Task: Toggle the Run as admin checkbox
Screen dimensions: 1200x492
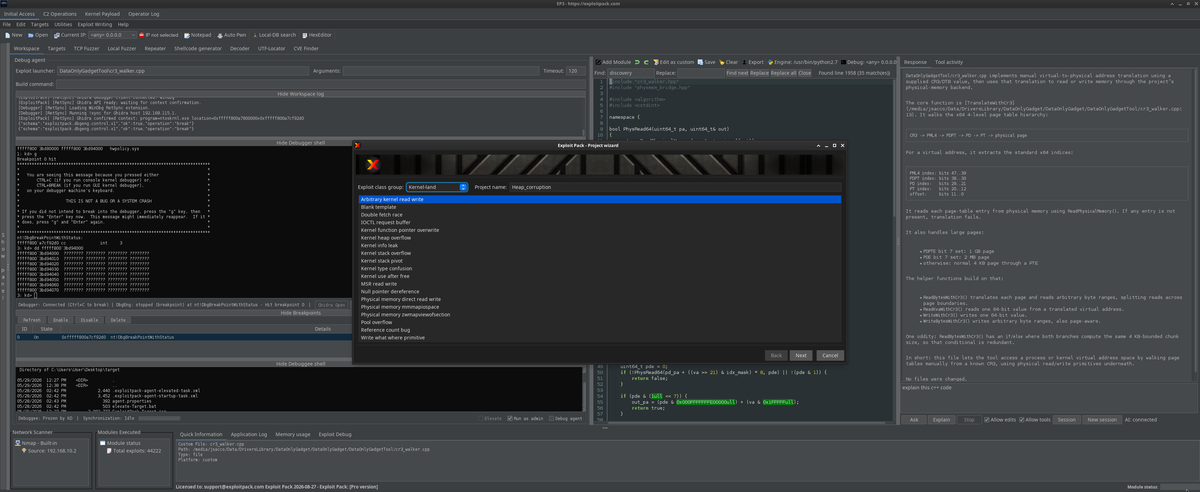Action: pos(527,418)
